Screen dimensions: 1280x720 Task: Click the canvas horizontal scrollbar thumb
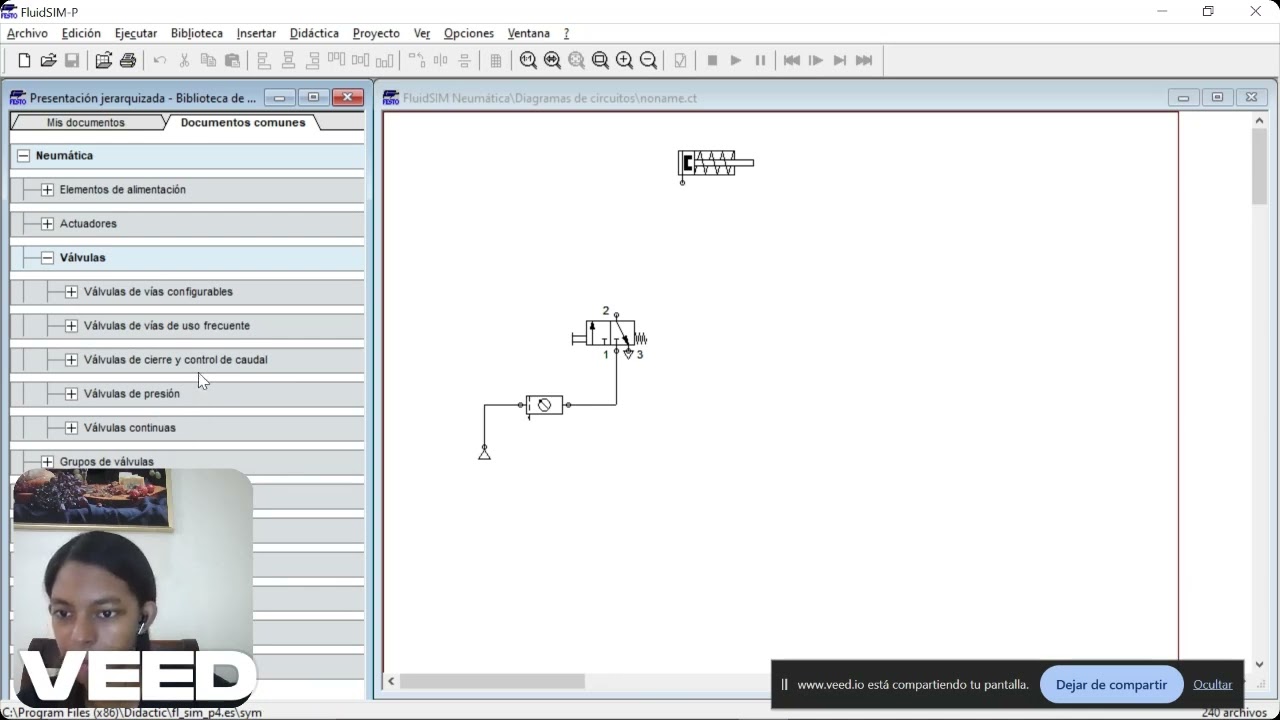point(492,681)
